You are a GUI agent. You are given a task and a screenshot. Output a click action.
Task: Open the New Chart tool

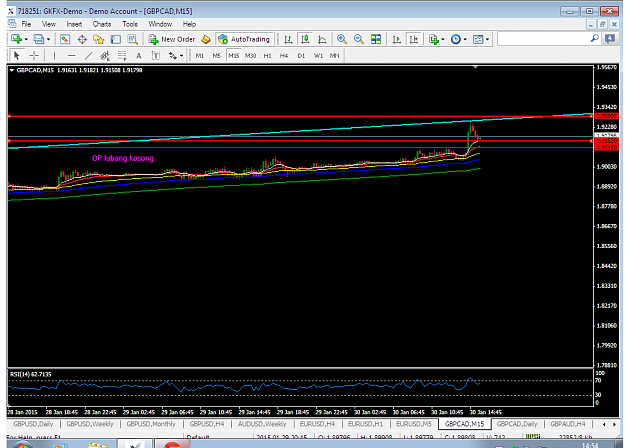pos(16,39)
